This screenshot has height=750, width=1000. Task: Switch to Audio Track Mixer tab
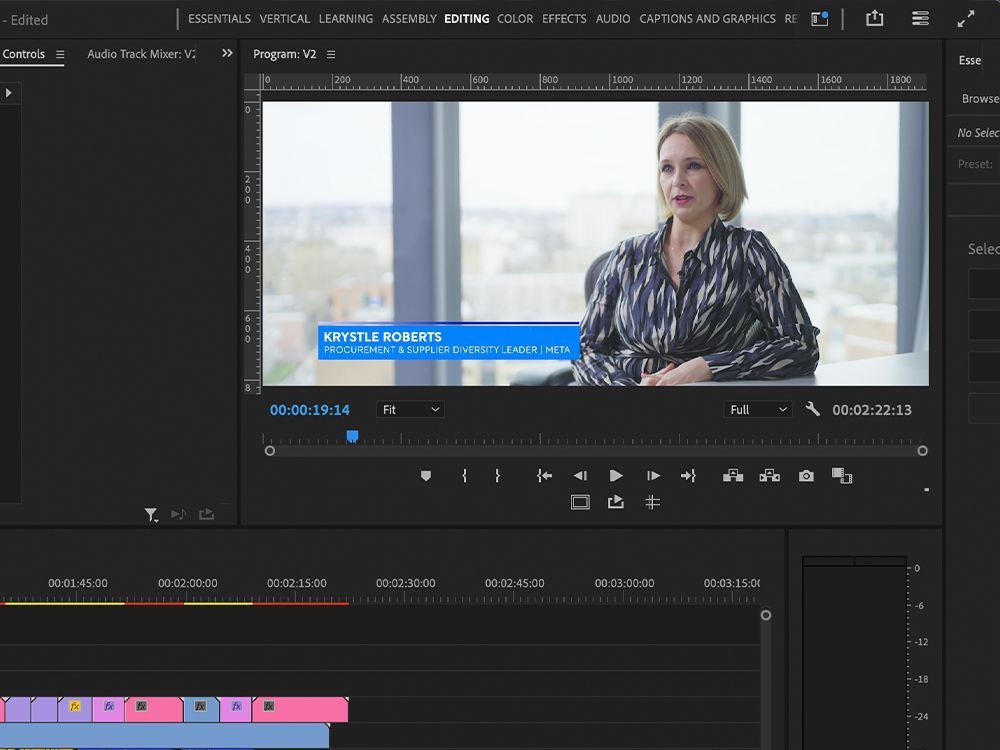(x=141, y=54)
